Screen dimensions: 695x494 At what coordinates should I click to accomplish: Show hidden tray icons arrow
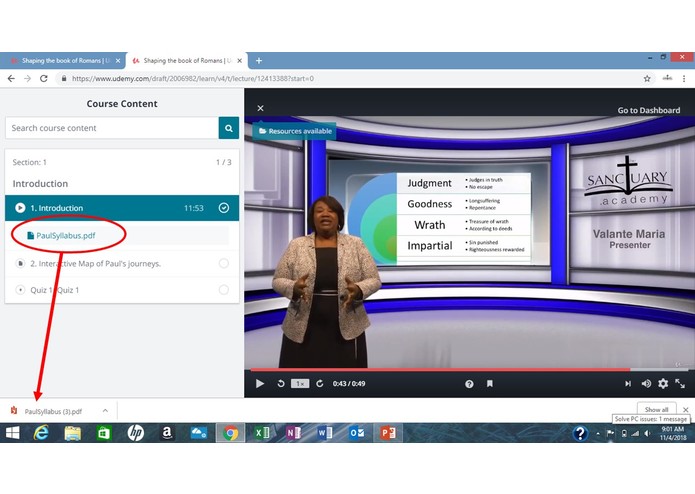(x=597, y=434)
